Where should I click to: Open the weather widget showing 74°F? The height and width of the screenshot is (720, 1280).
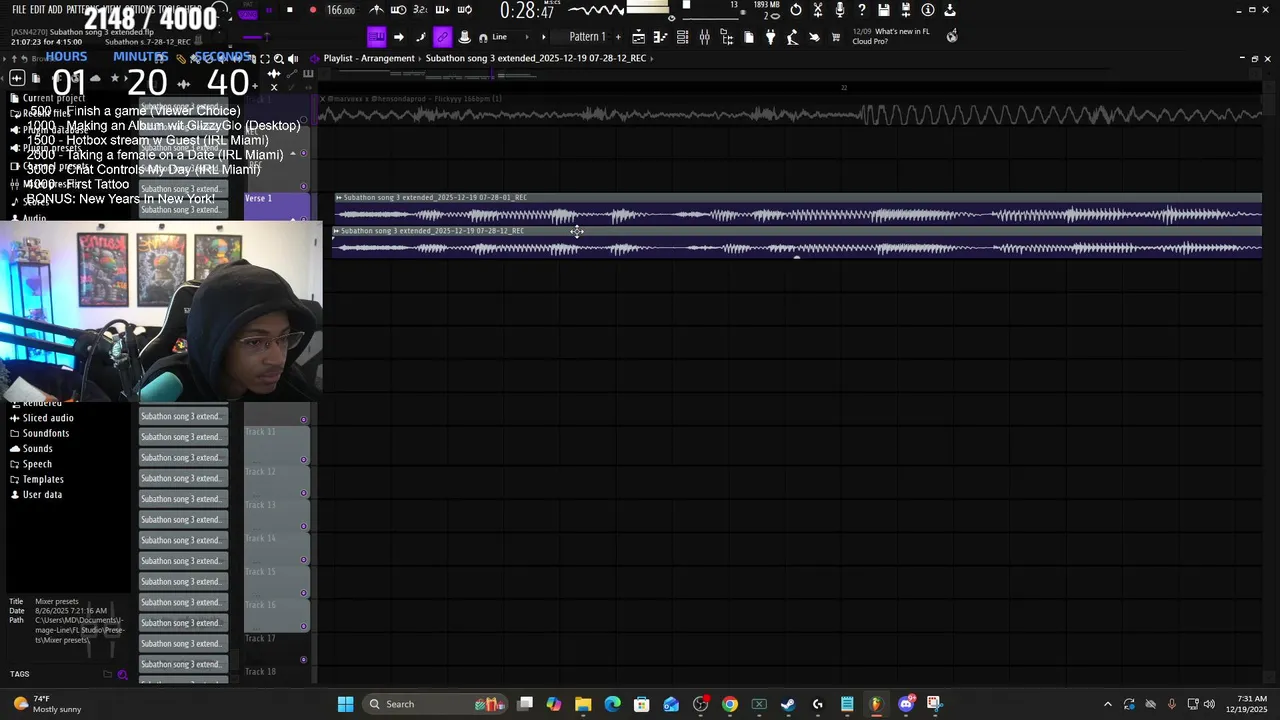click(48, 704)
